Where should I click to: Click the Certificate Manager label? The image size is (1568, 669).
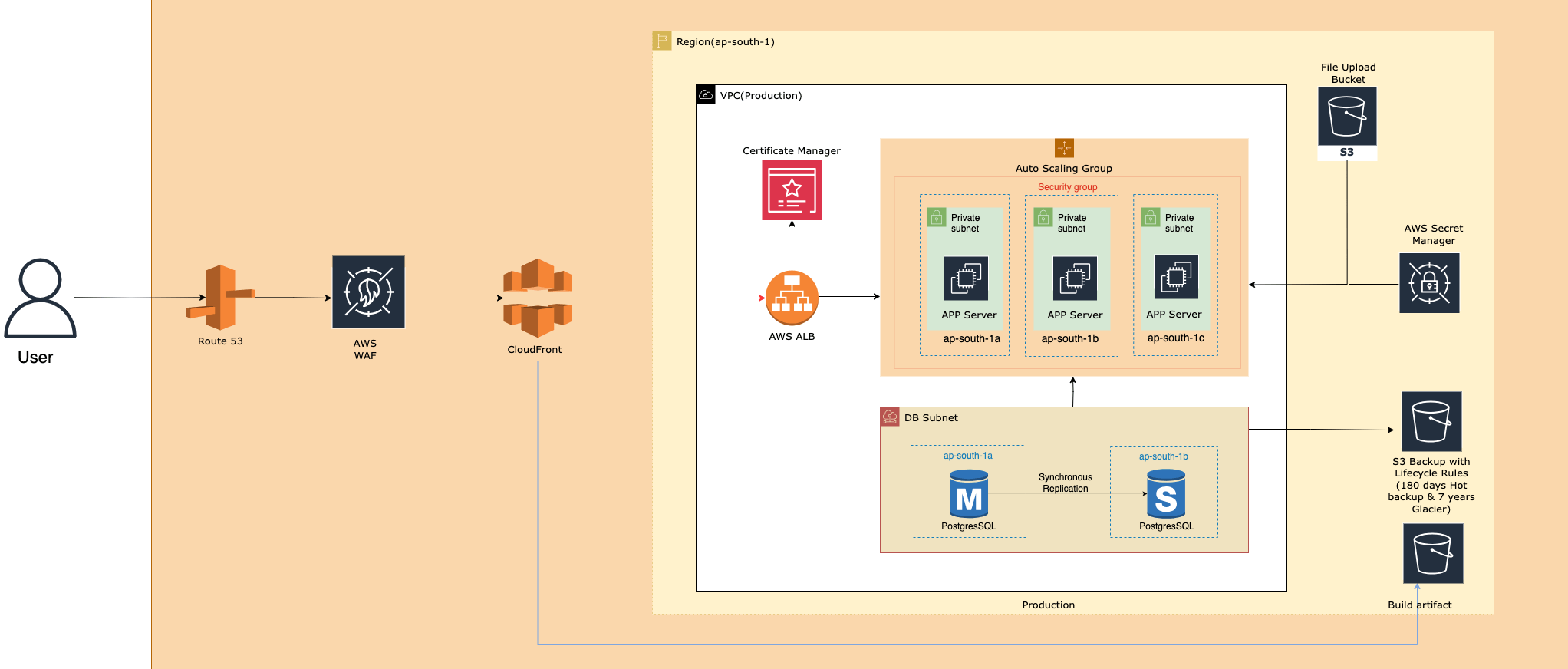(792, 150)
